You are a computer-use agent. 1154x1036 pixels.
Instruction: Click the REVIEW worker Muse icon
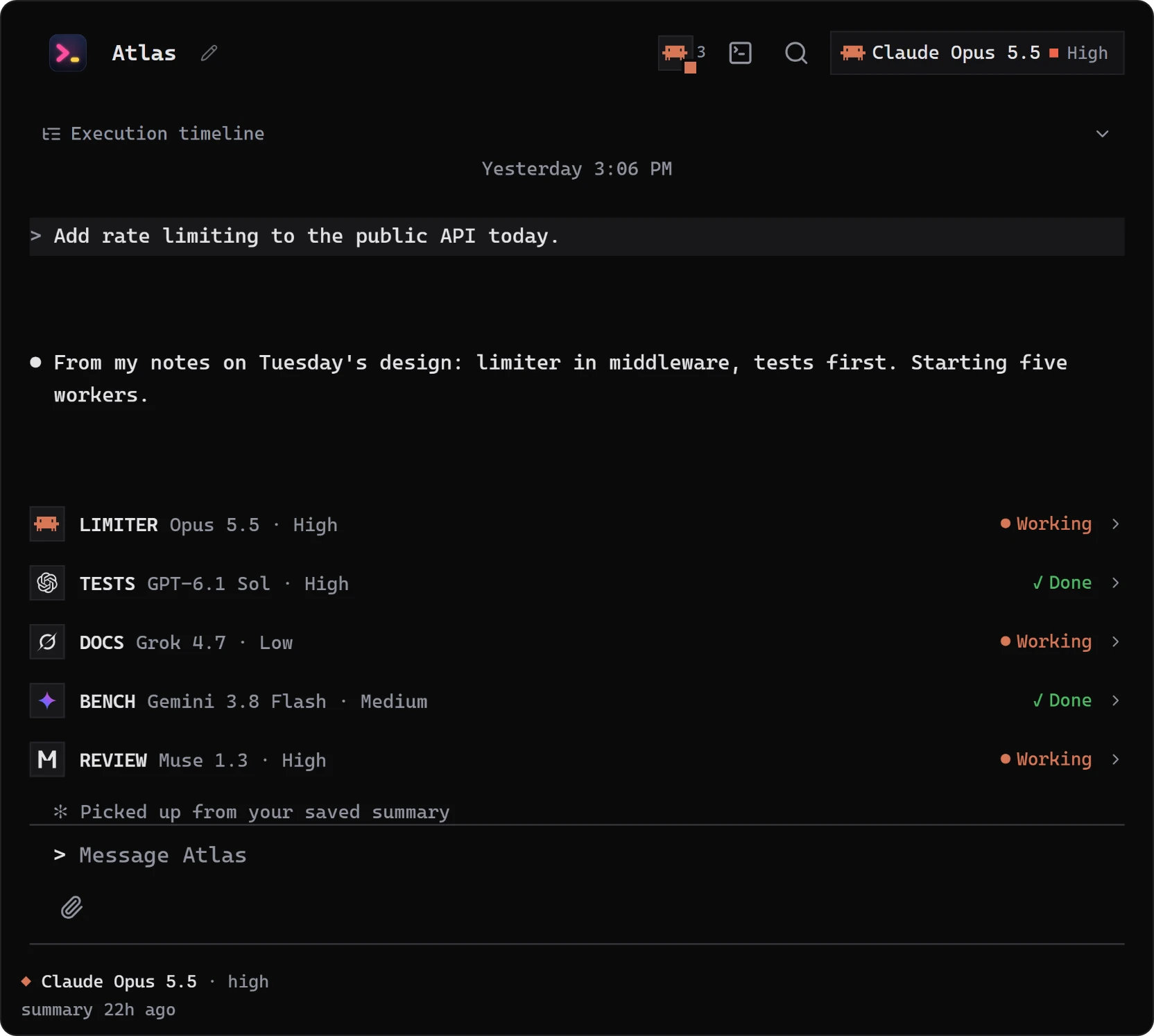tap(47, 760)
